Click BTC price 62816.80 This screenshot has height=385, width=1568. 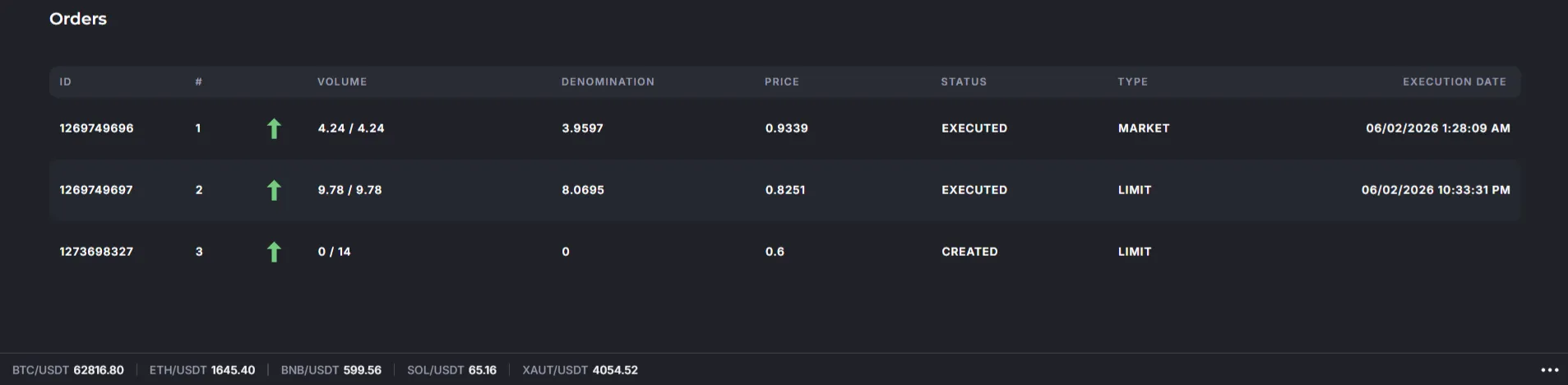click(x=99, y=370)
